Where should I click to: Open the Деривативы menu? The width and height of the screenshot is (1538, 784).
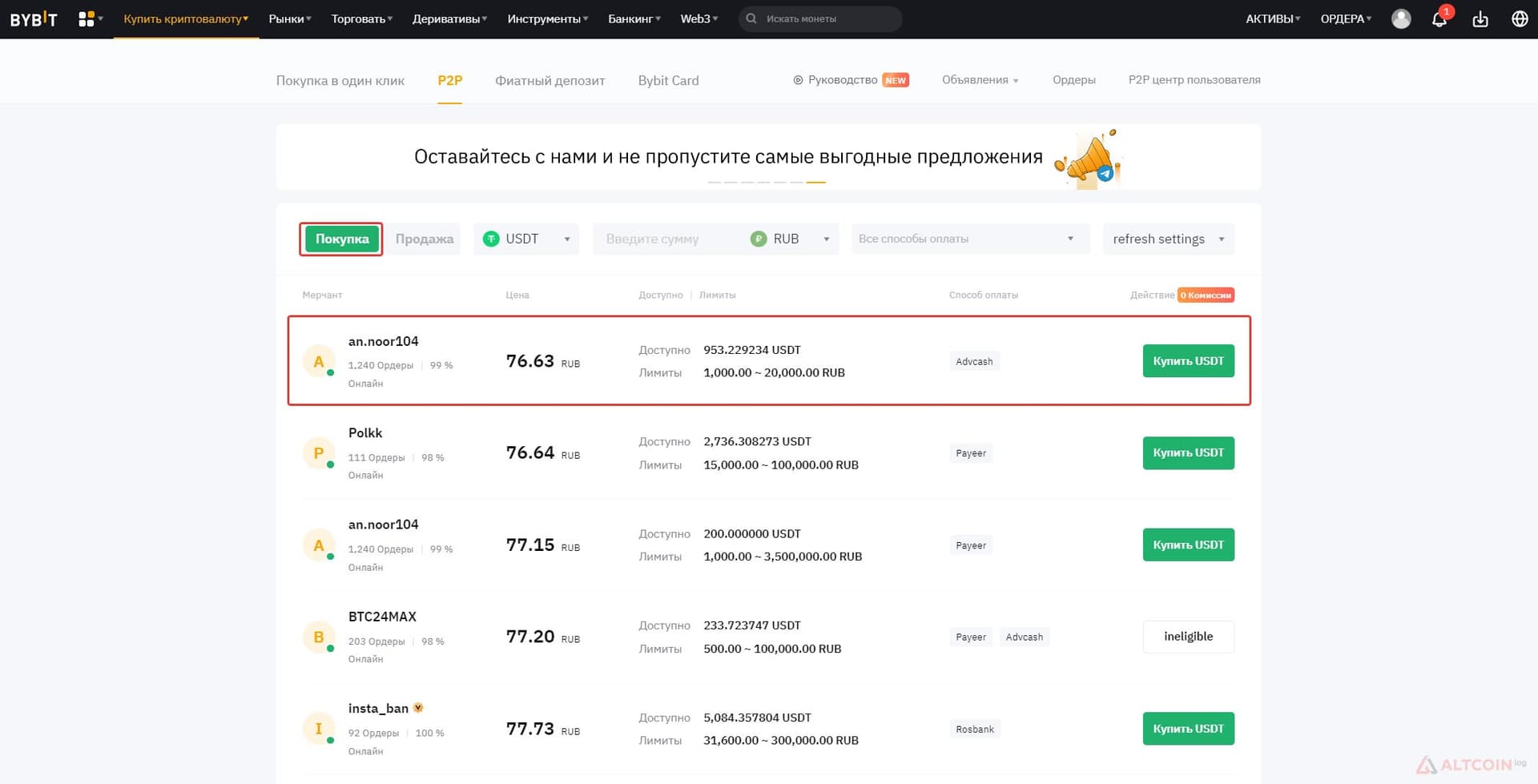(449, 18)
